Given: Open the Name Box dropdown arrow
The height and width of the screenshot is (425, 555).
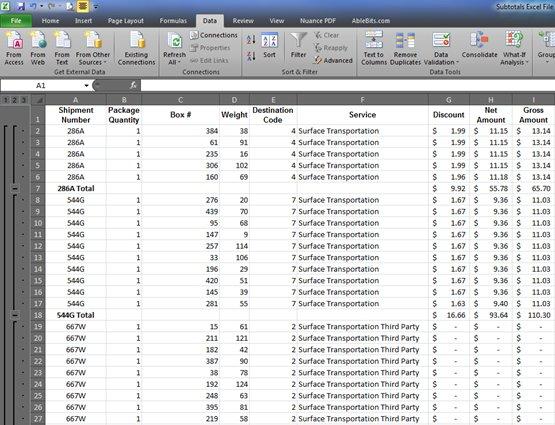Looking at the screenshot, I should click(86, 86).
